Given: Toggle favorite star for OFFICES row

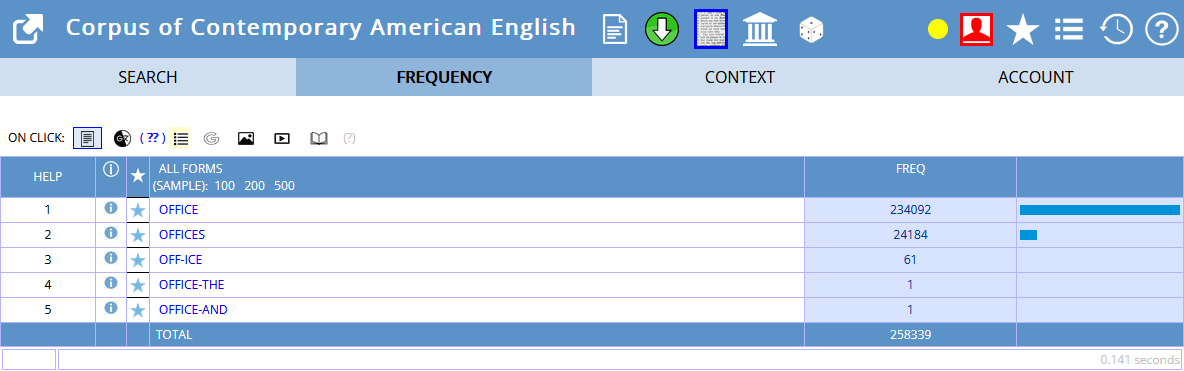Looking at the screenshot, I should pos(137,236).
